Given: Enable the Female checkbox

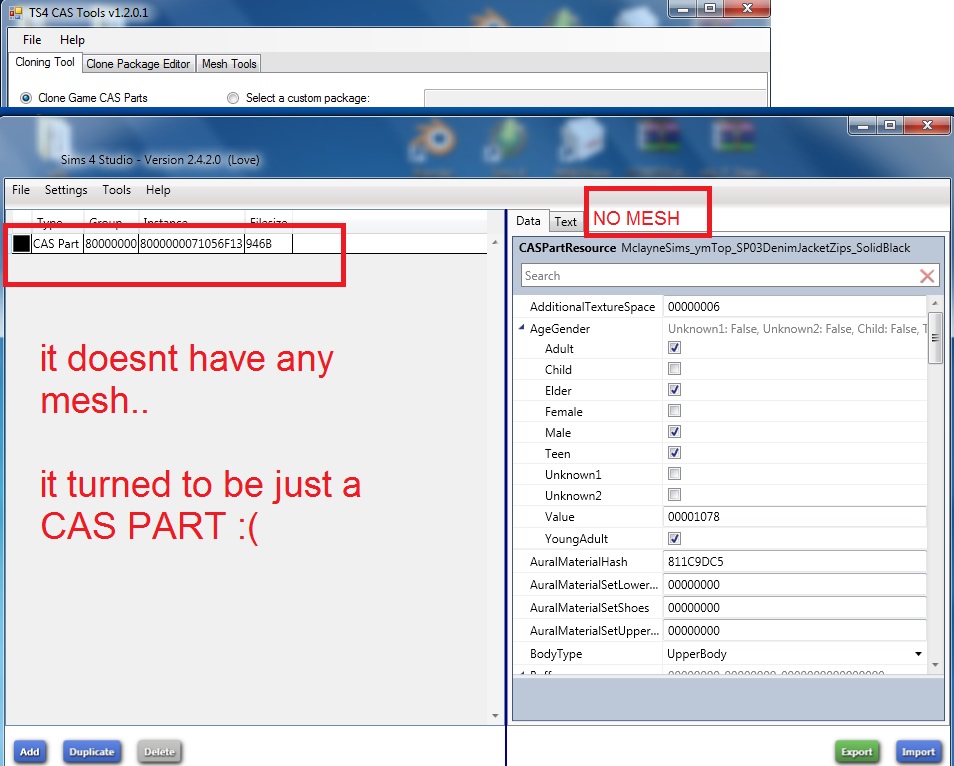Looking at the screenshot, I should [676, 411].
